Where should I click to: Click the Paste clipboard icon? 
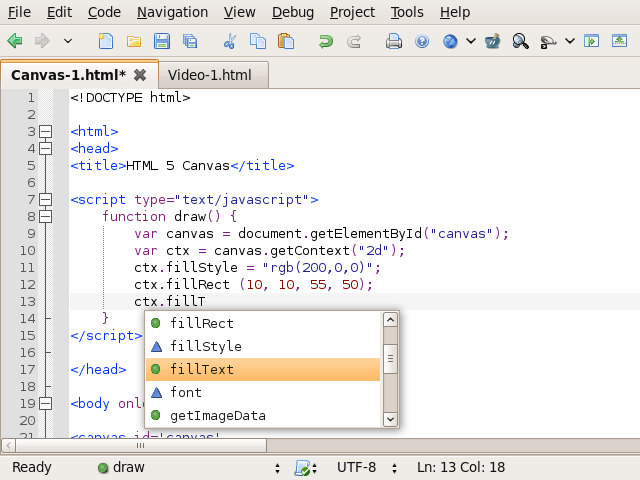click(286, 41)
